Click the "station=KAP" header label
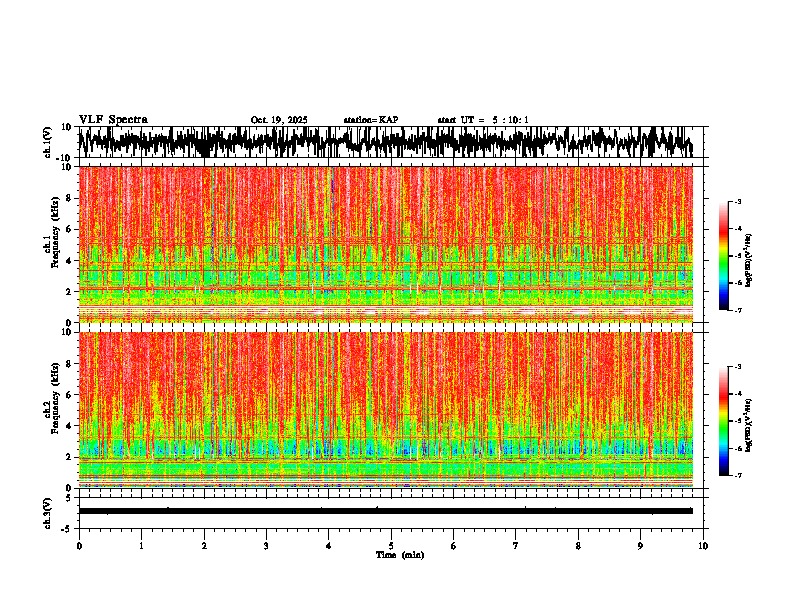 [x=371, y=120]
